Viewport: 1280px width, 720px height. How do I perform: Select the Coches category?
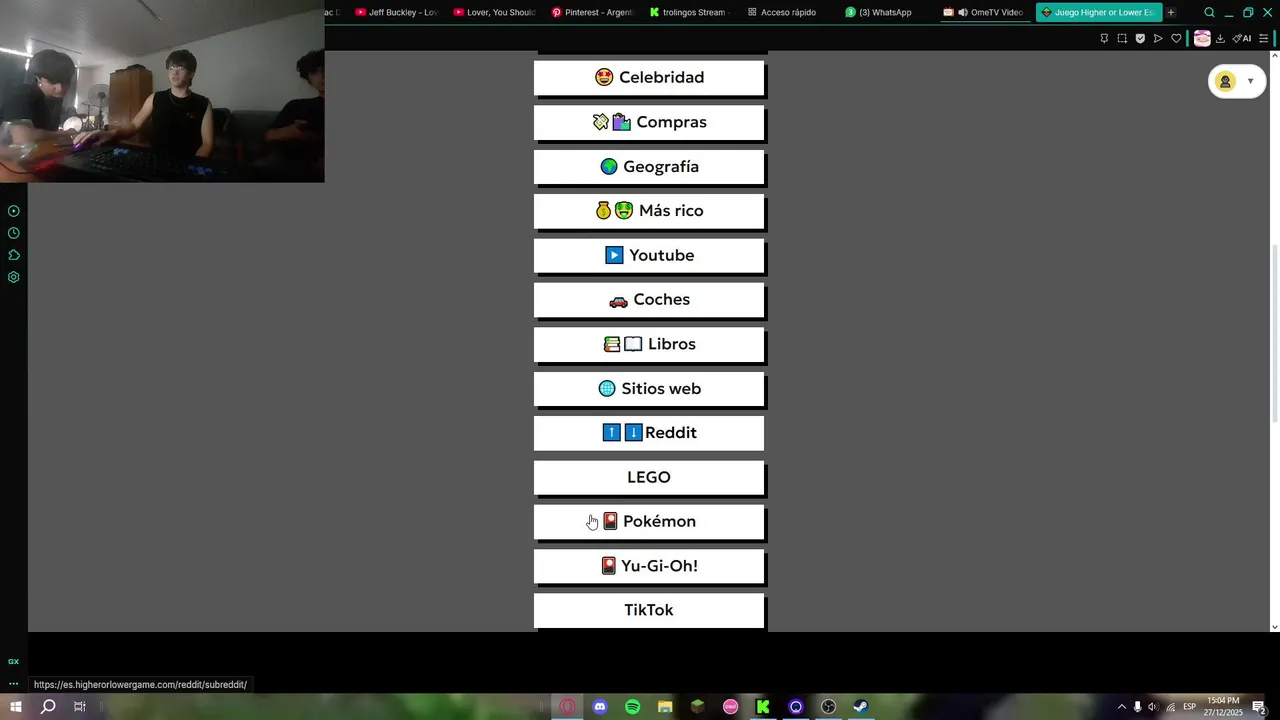(649, 299)
